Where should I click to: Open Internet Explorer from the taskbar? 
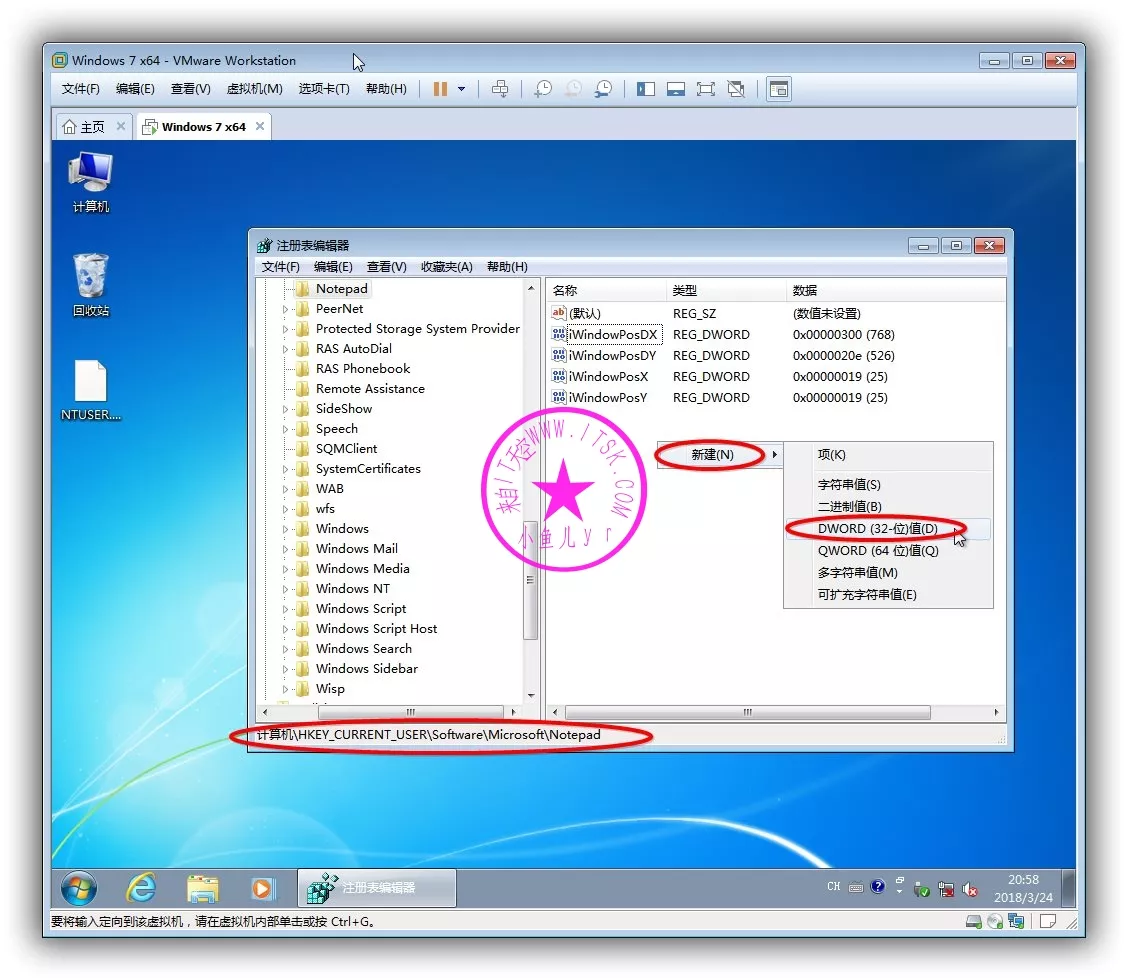click(141, 887)
